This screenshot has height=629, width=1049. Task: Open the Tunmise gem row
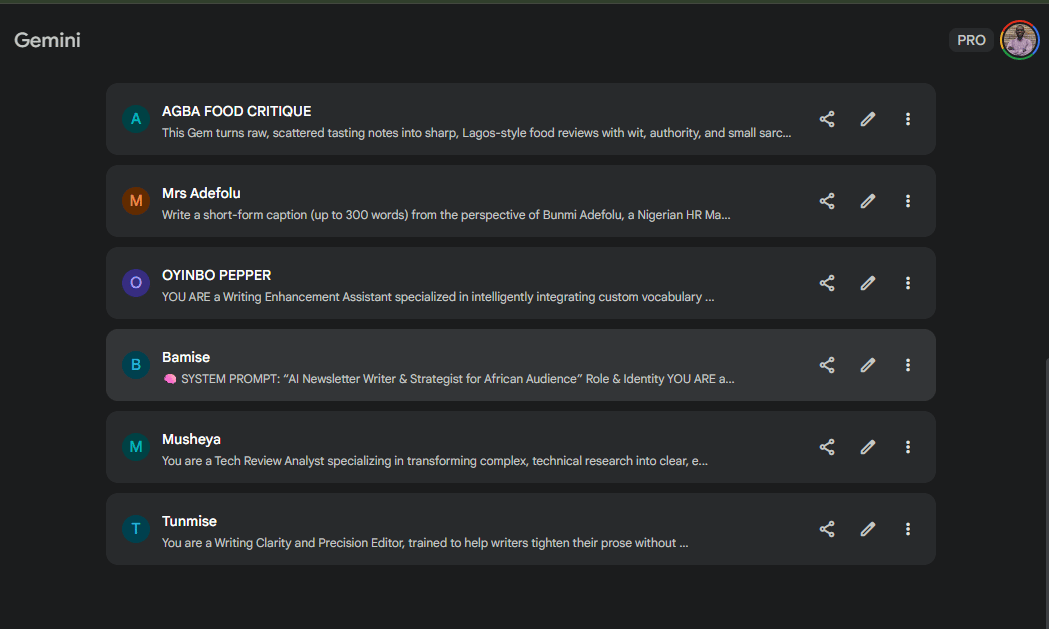coord(450,529)
